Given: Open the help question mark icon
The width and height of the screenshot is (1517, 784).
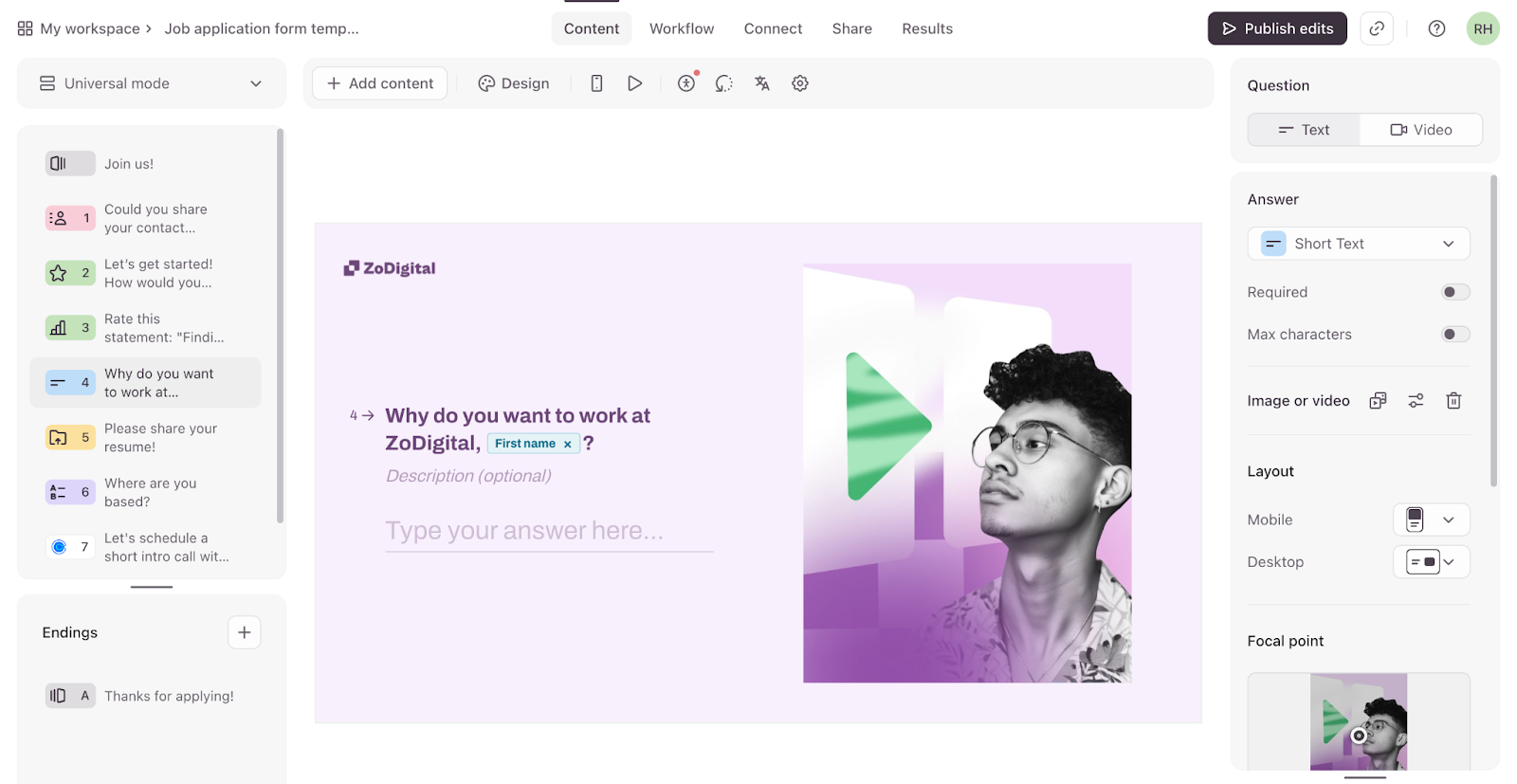Looking at the screenshot, I should coord(1437,28).
